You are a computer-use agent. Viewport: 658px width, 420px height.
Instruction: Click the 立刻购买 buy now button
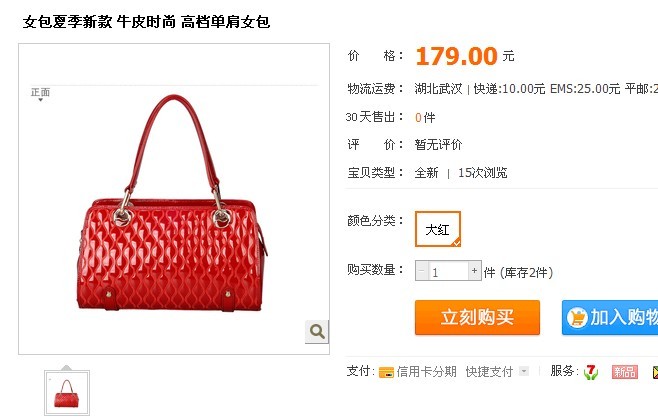477,318
